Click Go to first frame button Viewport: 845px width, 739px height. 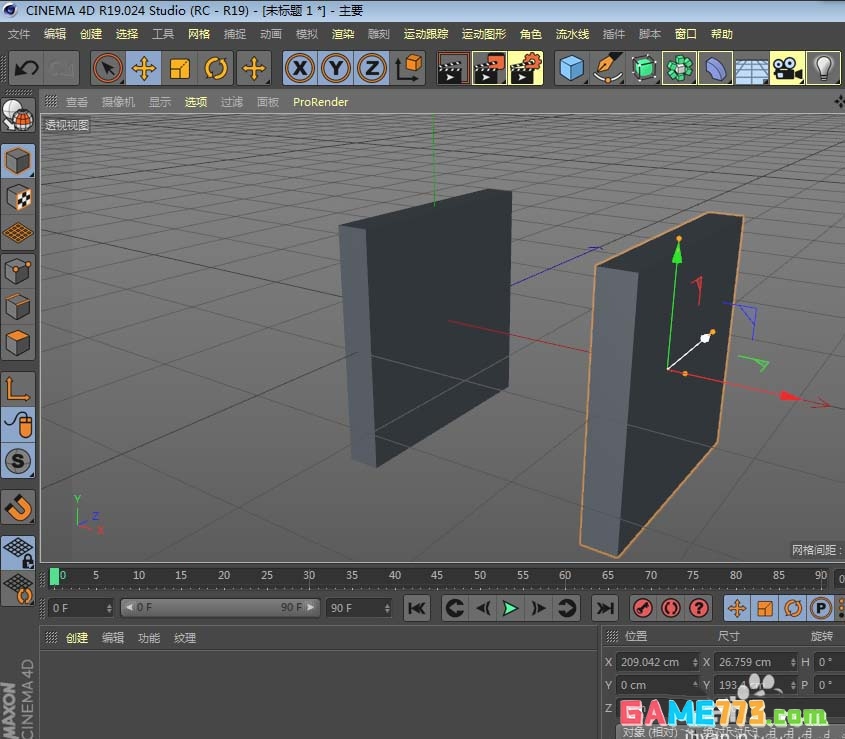pos(417,607)
